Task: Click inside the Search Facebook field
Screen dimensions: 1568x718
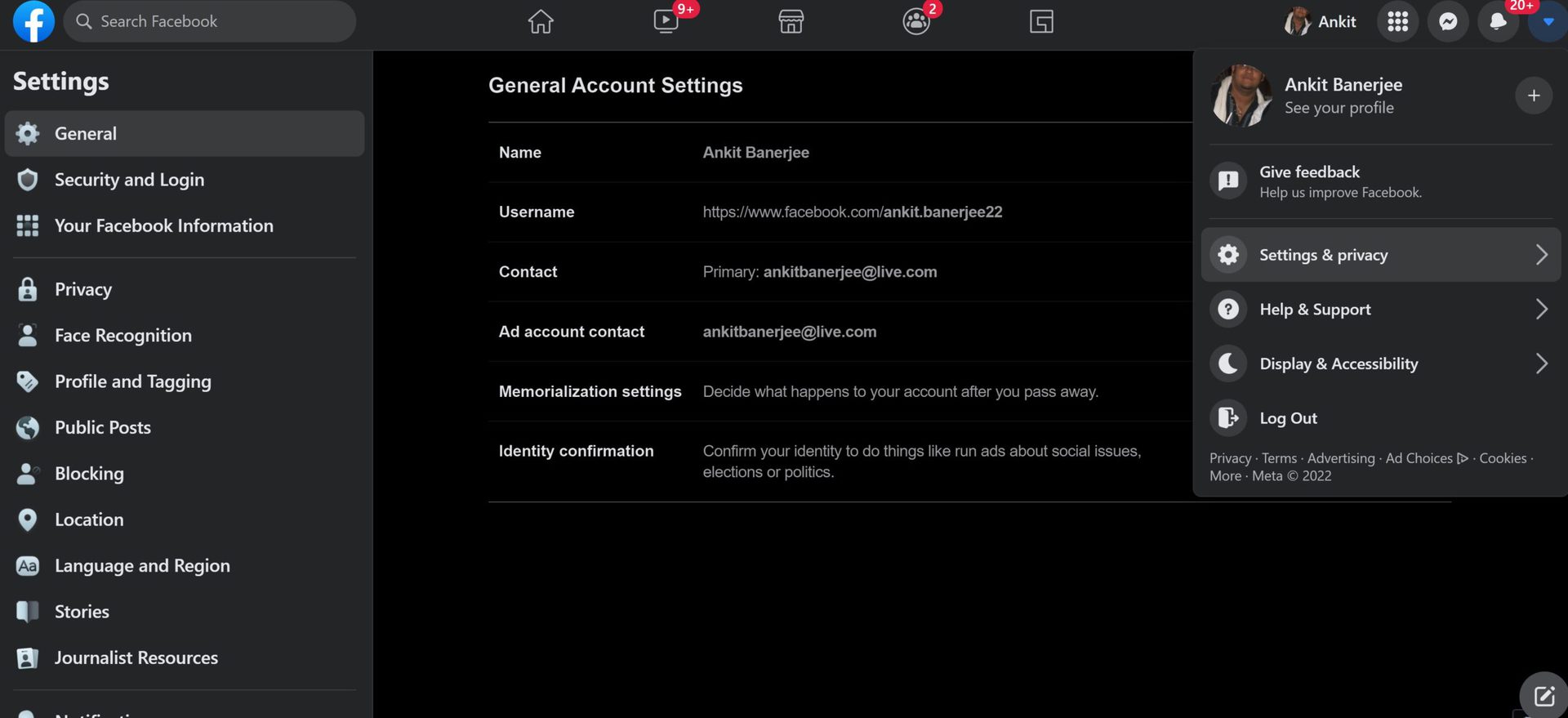Action: (210, 21)
